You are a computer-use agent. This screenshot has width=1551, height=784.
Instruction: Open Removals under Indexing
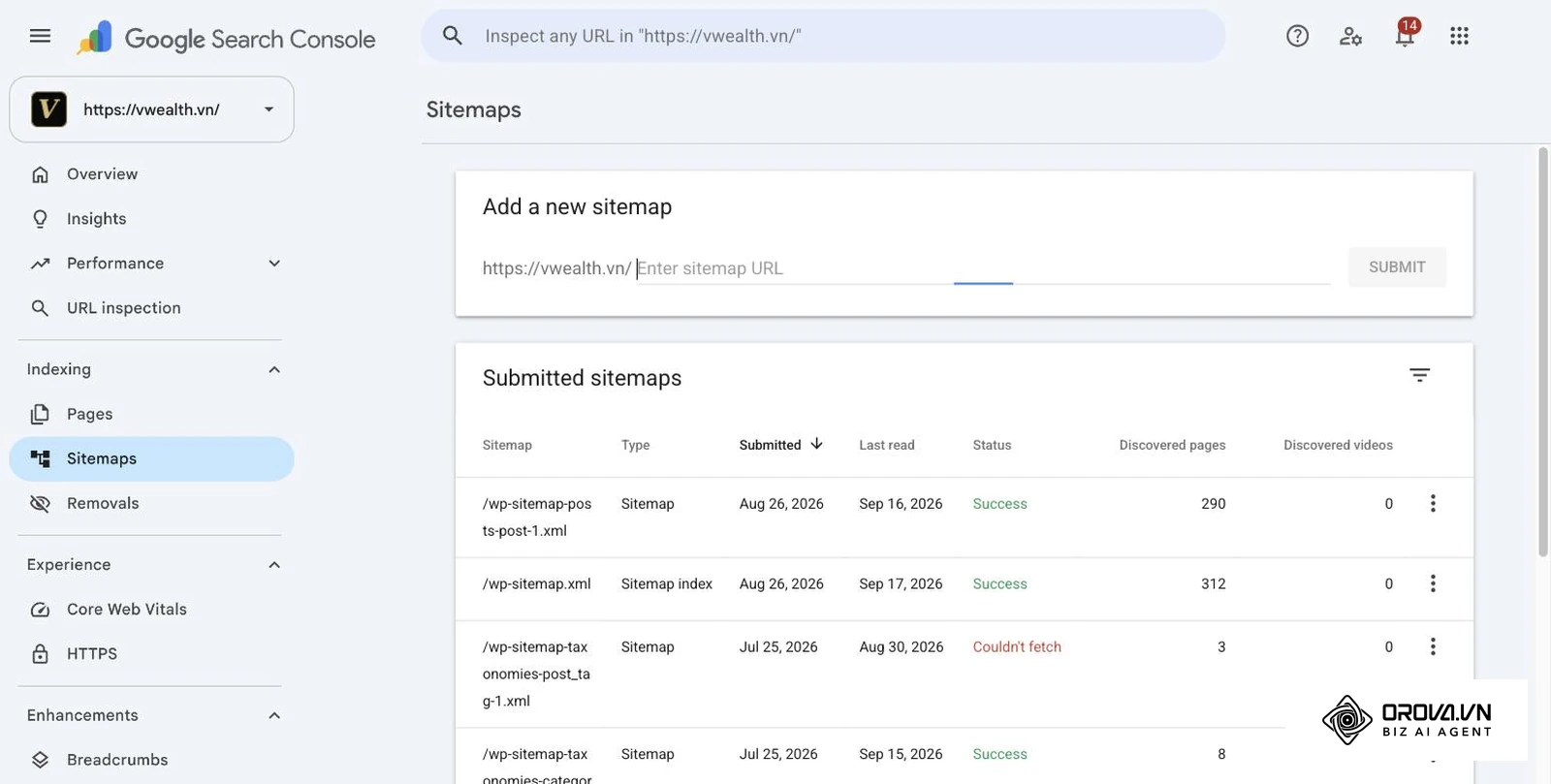click(151, 503)
